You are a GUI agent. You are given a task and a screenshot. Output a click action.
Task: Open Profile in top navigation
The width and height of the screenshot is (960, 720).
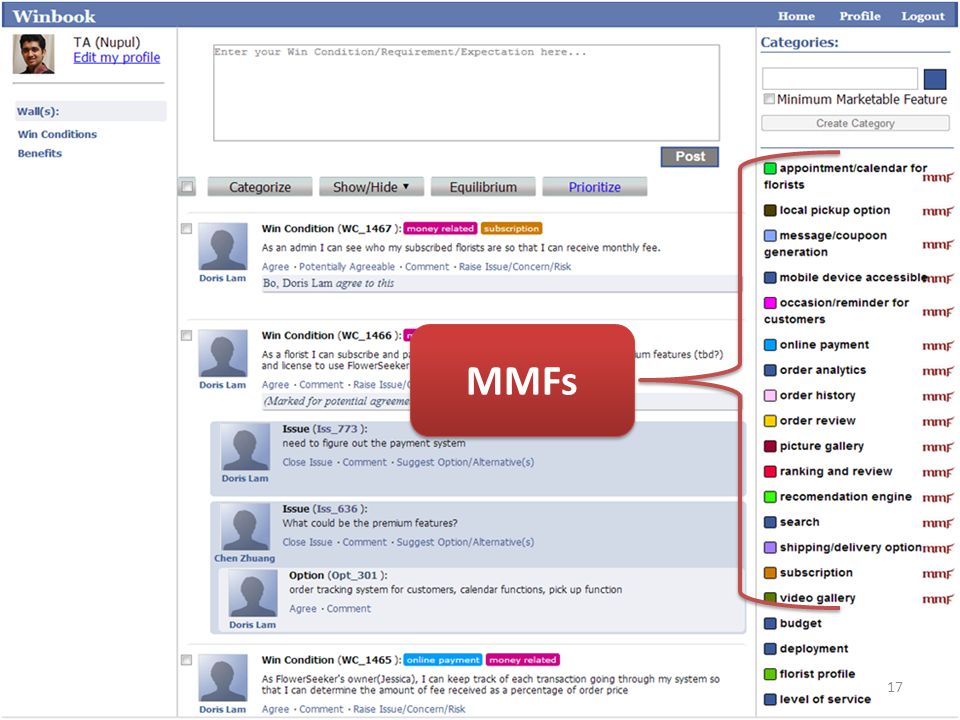tap(860, 16)
